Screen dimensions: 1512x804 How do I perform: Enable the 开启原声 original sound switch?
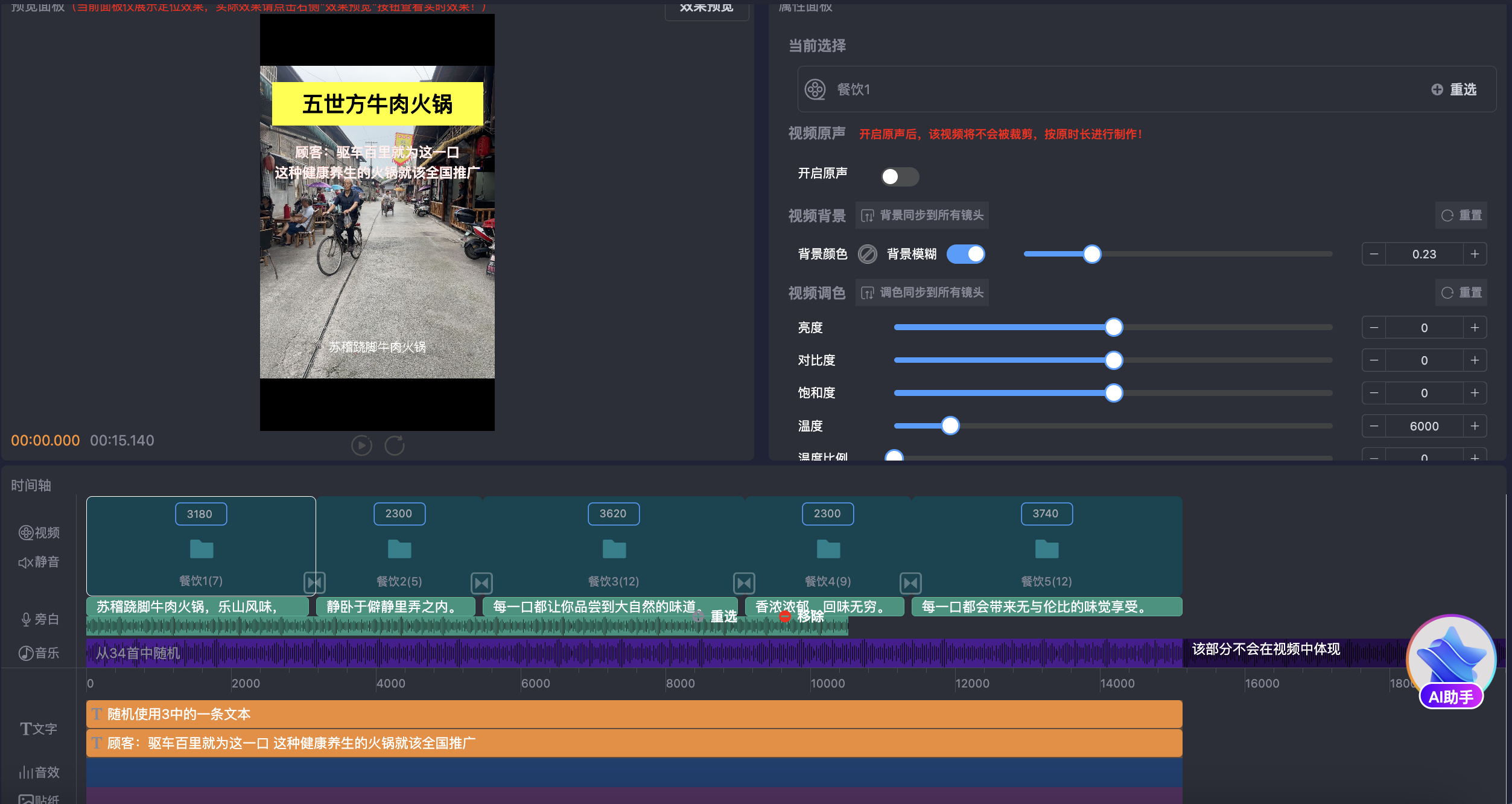pos(899,176)
